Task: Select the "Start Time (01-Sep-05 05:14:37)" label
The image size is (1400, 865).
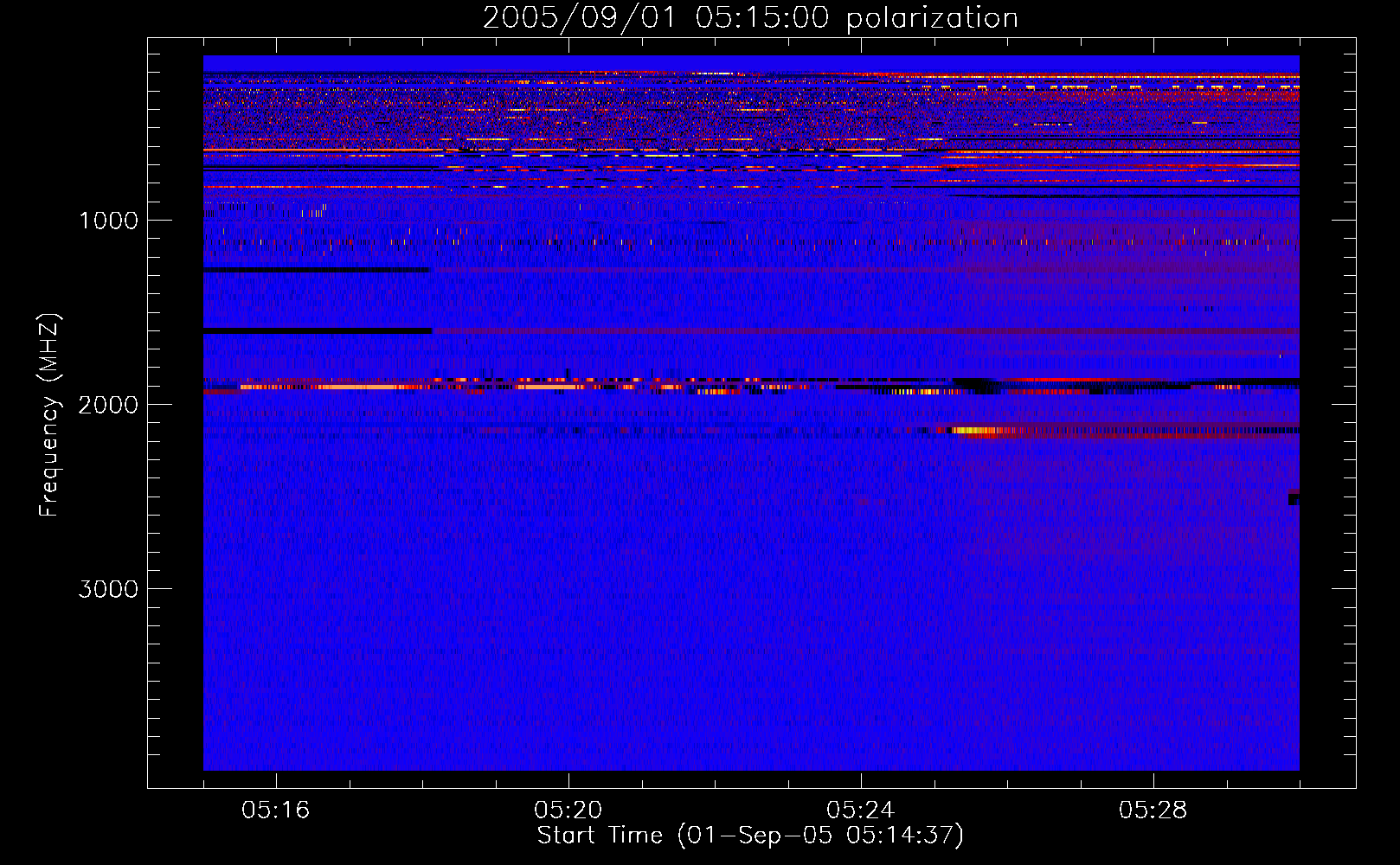Action: tap(750, 836)
